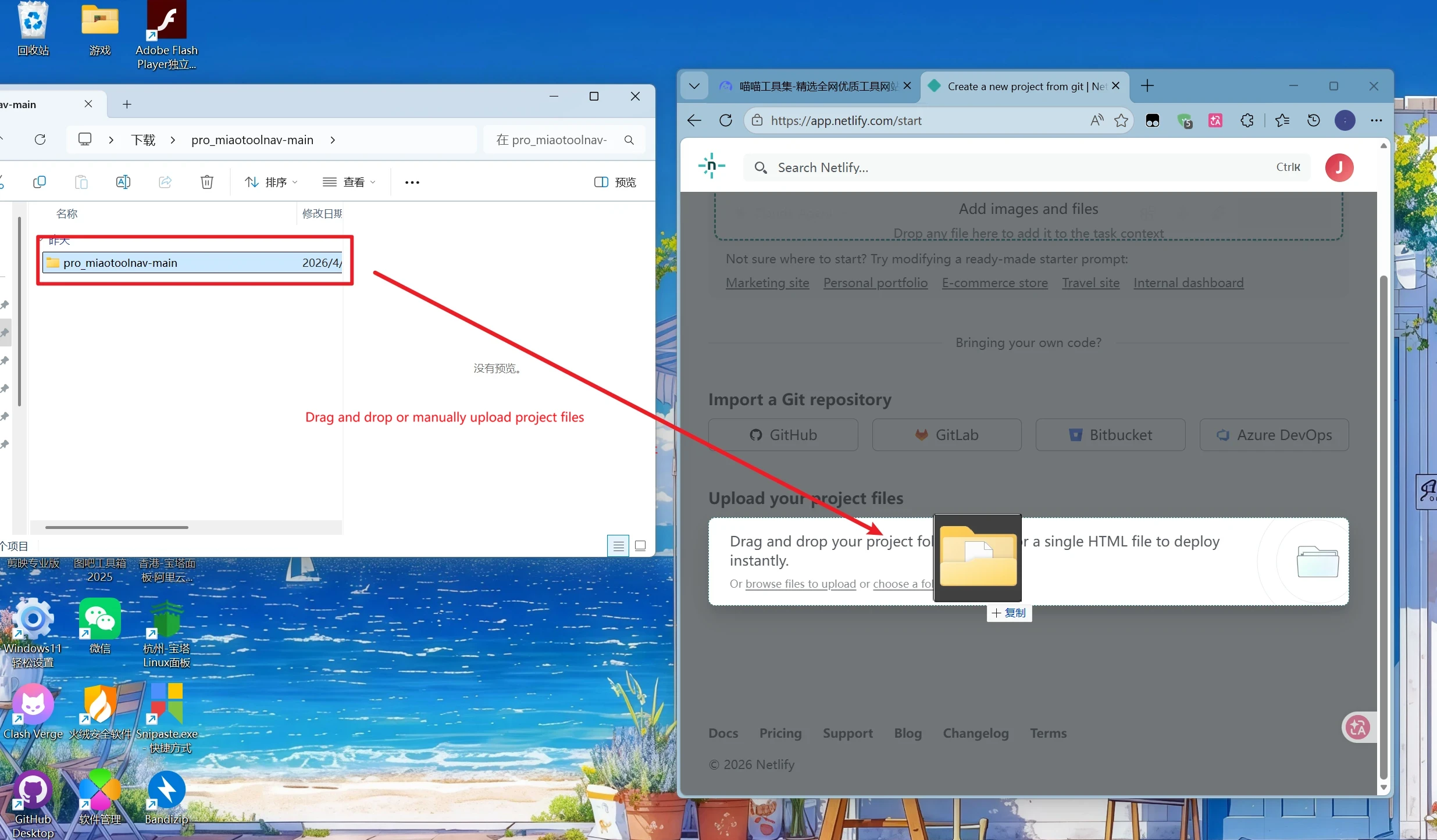Image resolution: width=1437 pixels, height=840 pixels.
Task: Click the GitHub import button
Action: [x=783, y=435]
